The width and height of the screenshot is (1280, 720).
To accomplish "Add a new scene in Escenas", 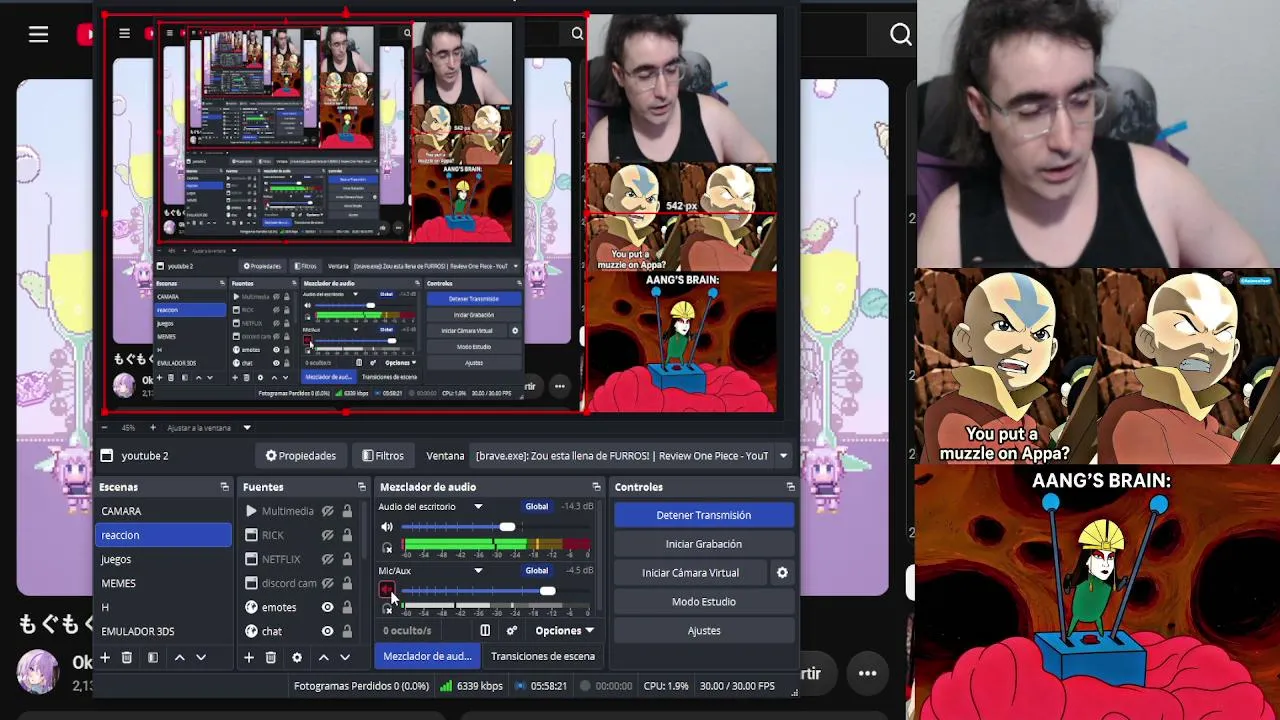I will pos(105,657).
